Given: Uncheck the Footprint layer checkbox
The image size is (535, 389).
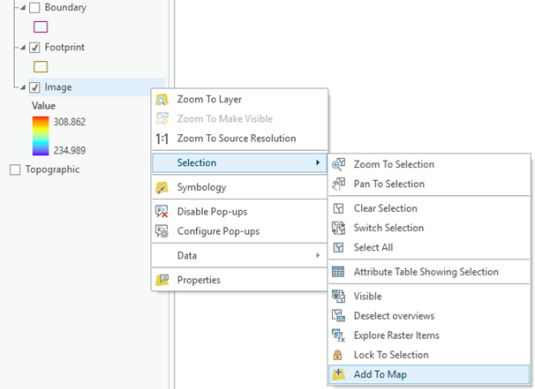Looking at the screenshot, I should pos(34,47).
